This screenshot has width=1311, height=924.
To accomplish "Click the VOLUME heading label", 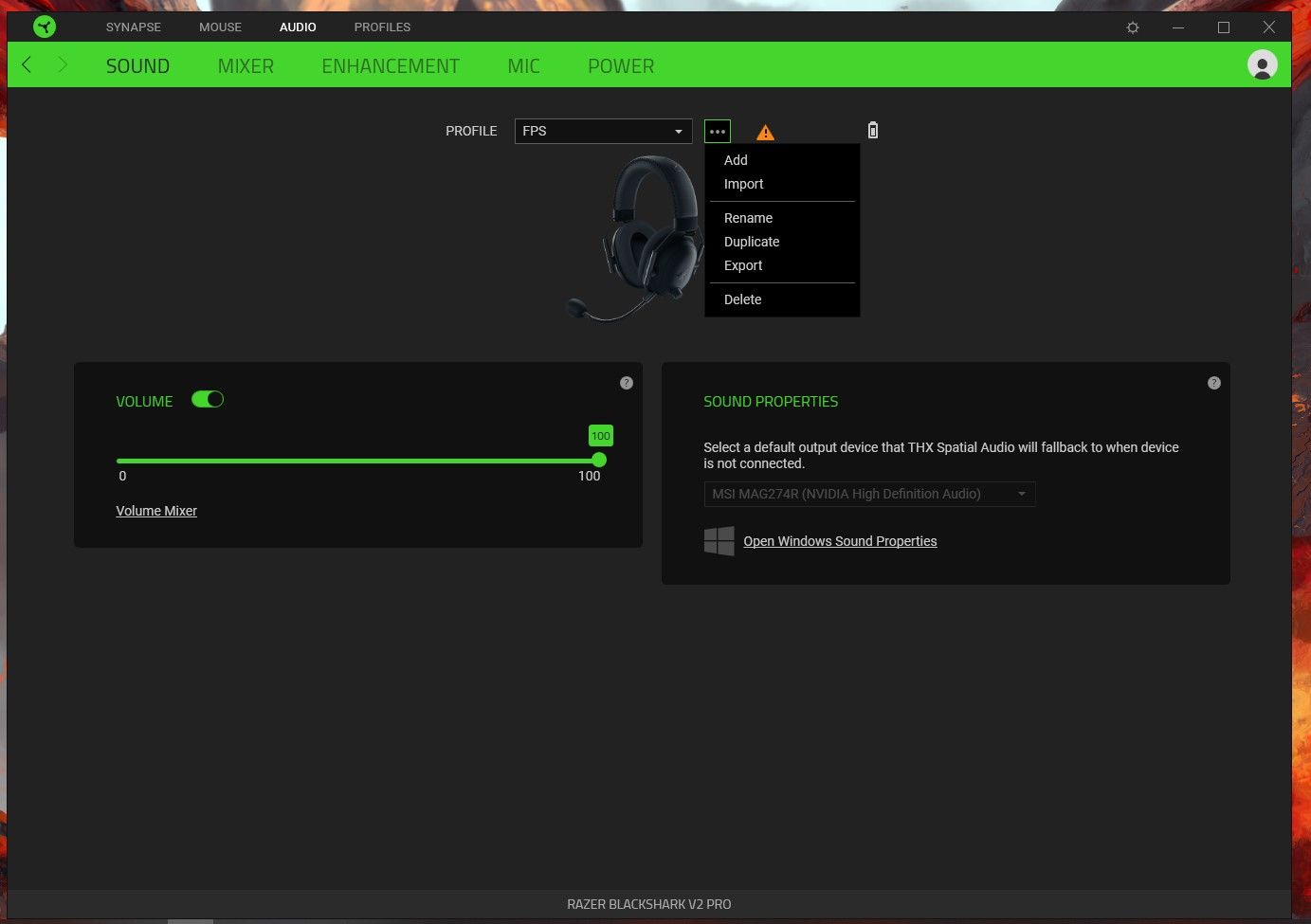I will coord(144,402).
